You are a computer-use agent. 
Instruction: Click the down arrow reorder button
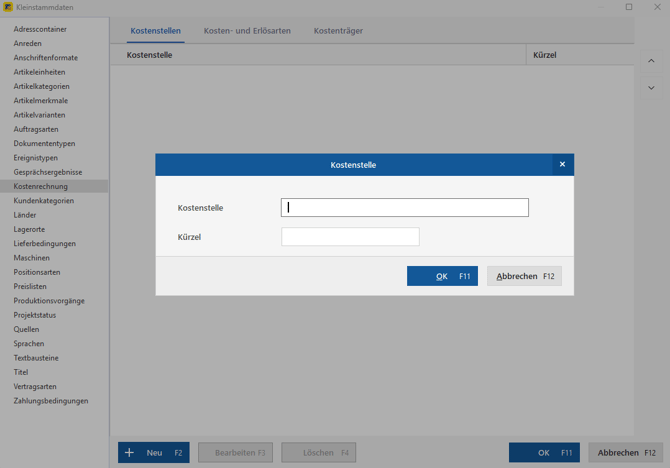click(x=651, y=88)
